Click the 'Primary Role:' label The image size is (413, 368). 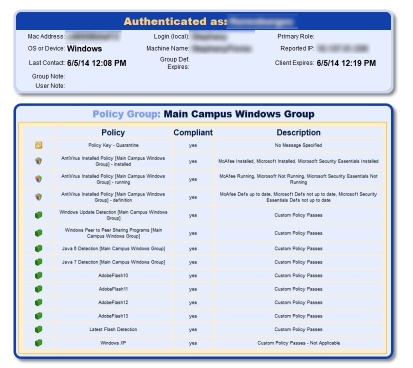296,36
